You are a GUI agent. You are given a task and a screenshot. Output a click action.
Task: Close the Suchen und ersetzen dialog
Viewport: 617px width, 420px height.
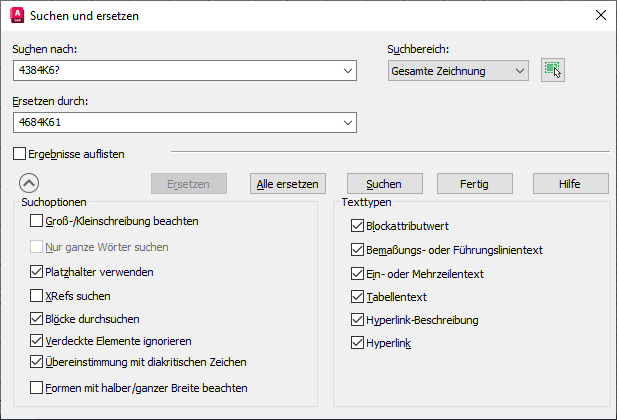600,15
